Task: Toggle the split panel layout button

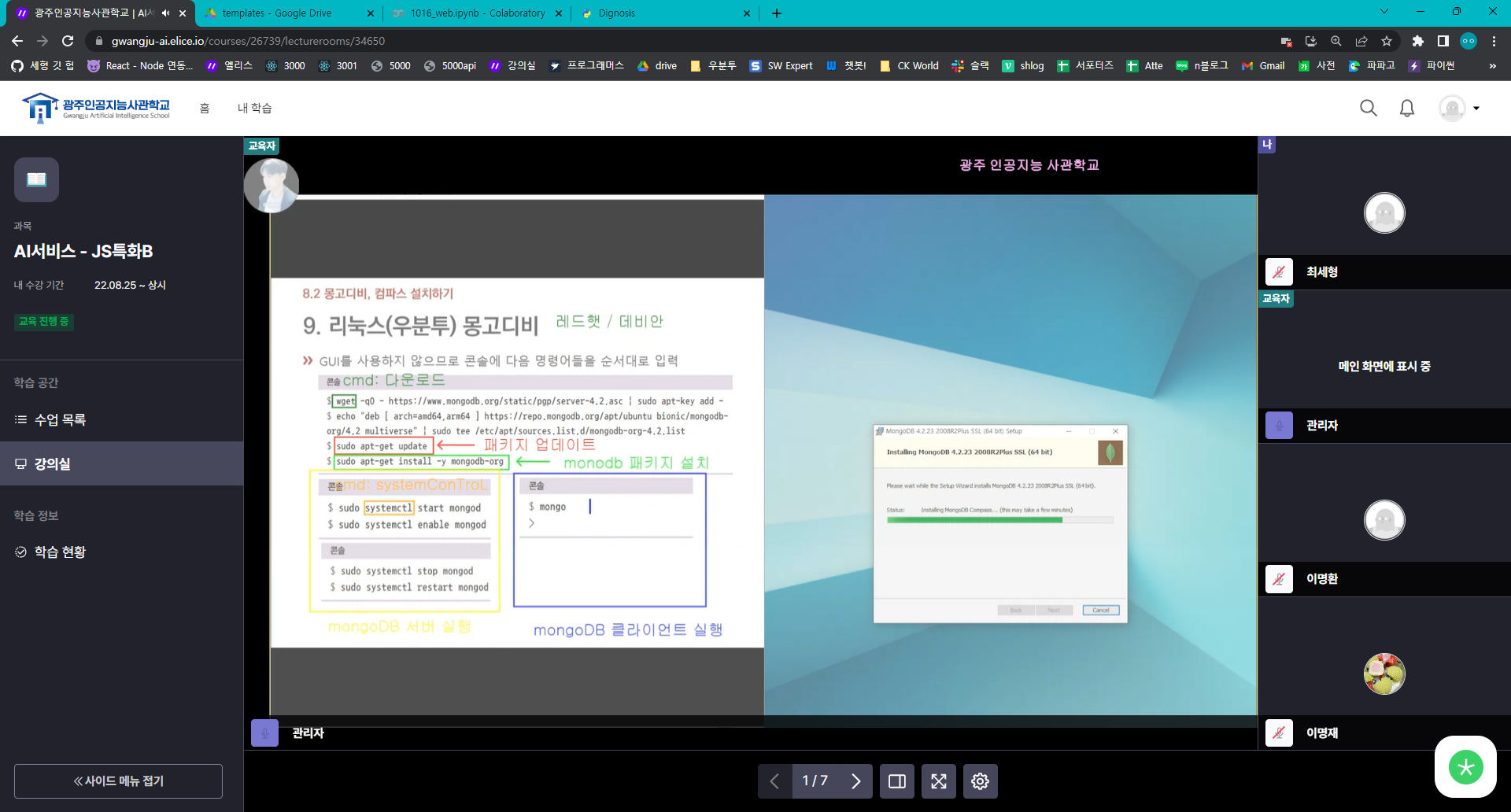Action: pos(897,781)
